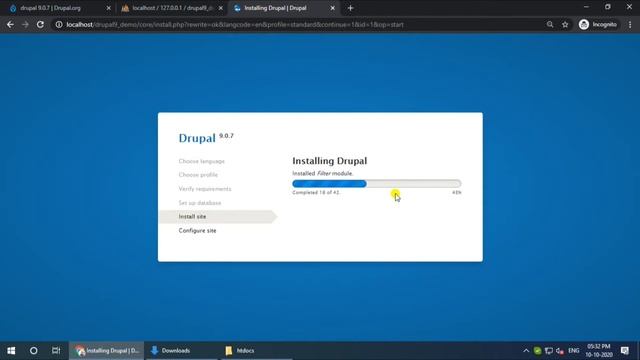Click the Completed count status text
Screen dimensions: 640x360
pyautogui.click(x=316, y=192)
